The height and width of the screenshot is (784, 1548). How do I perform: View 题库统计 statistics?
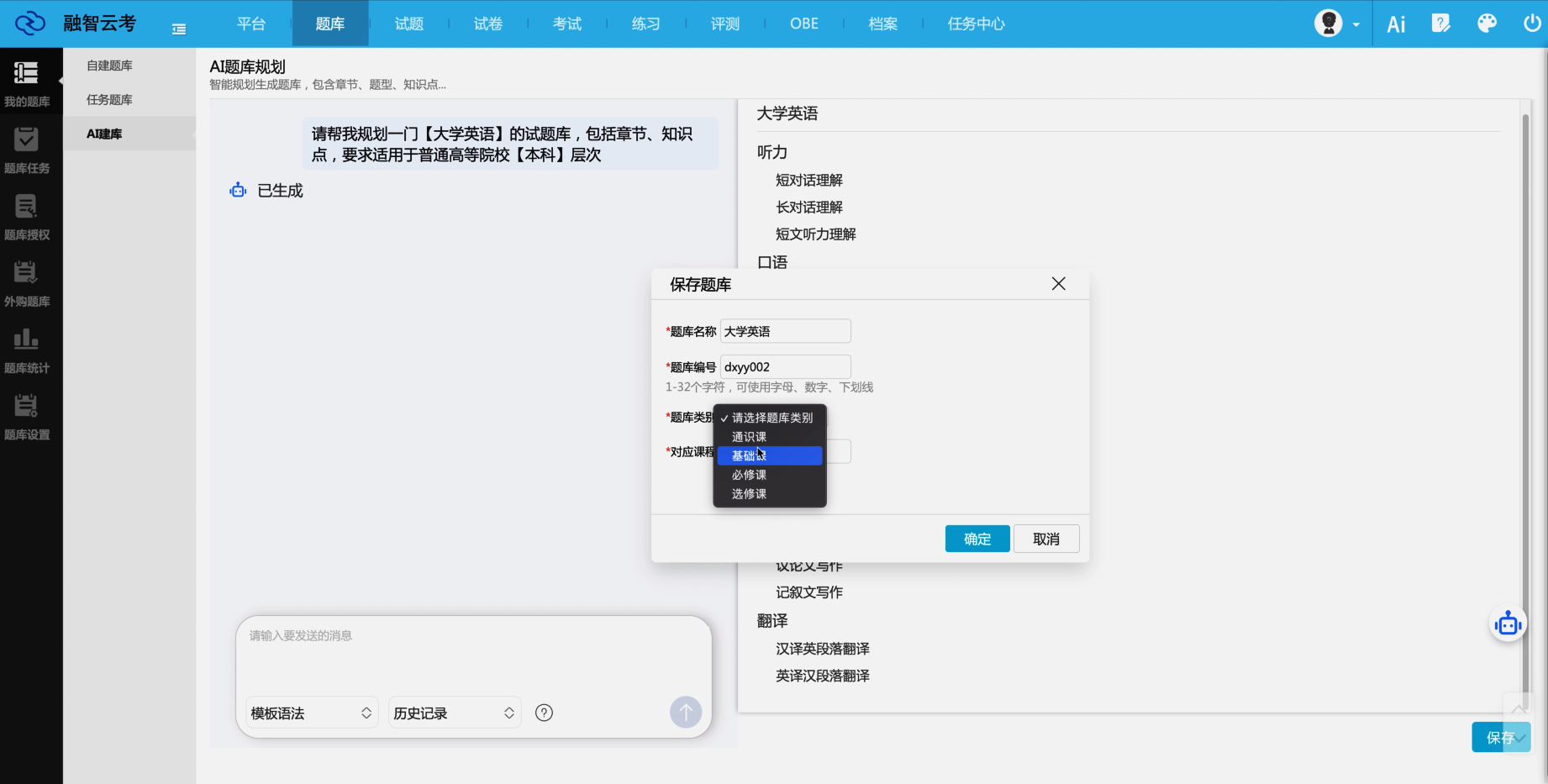coord(30,350)
